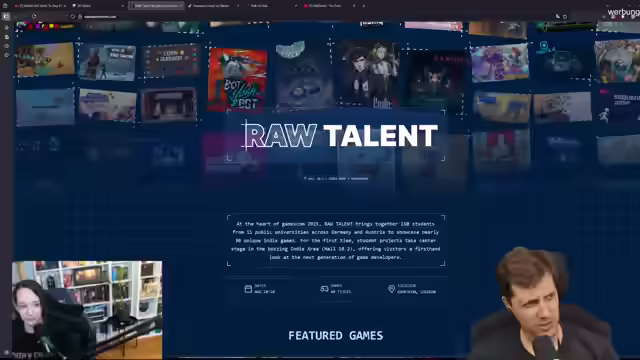Open the first browser tab

point(41,6)
